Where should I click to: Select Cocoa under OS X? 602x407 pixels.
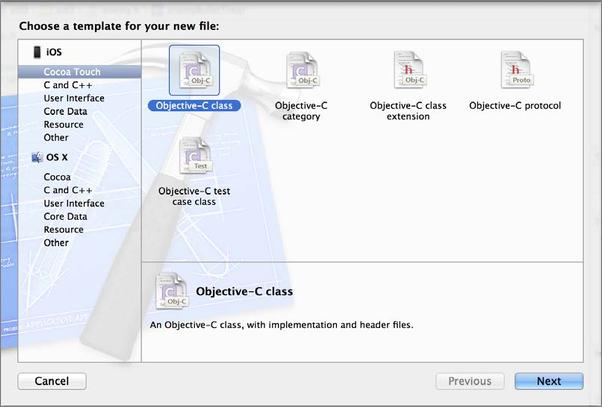point(57,177)
